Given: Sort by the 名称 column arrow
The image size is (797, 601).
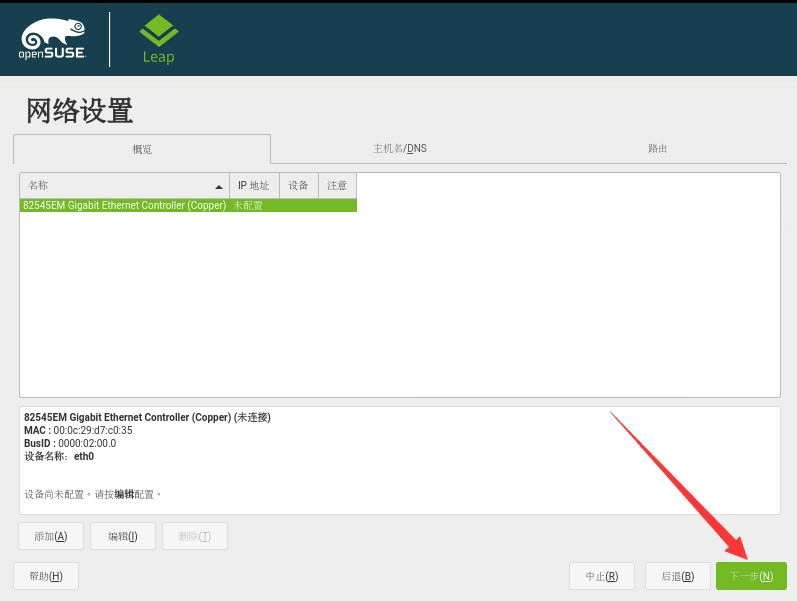Looking at the screenshot, I should click(219, 187).
